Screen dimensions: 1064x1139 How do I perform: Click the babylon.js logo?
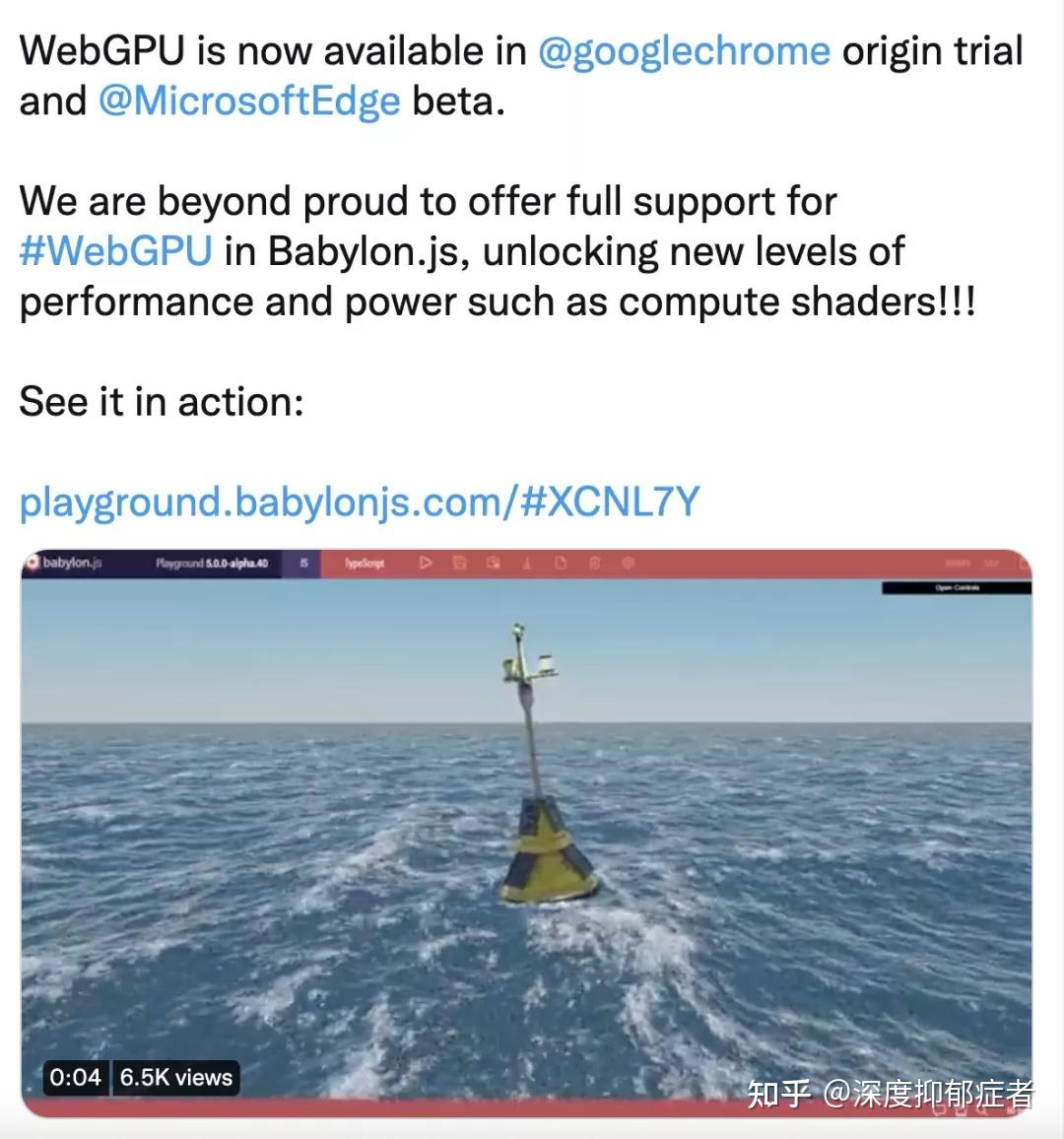pos(65,563)
